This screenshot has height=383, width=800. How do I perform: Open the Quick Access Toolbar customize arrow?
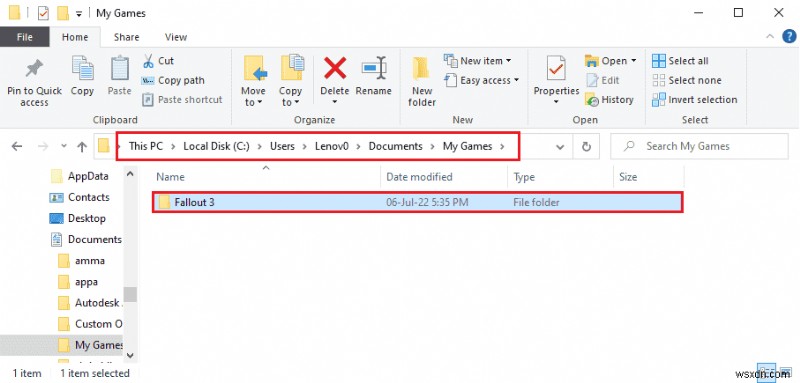pyautogui.click(x=79, y=14)
